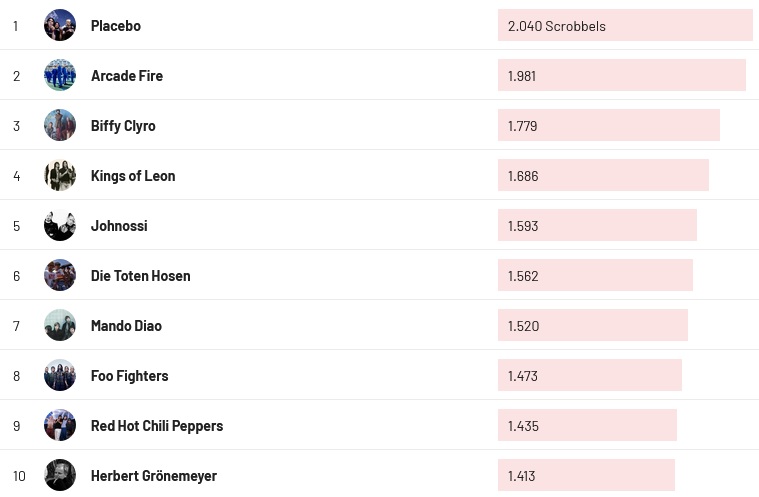759x497 pixels.
Task: Open the Red Hot Chili Peppers link
Action: click(157, 426)
